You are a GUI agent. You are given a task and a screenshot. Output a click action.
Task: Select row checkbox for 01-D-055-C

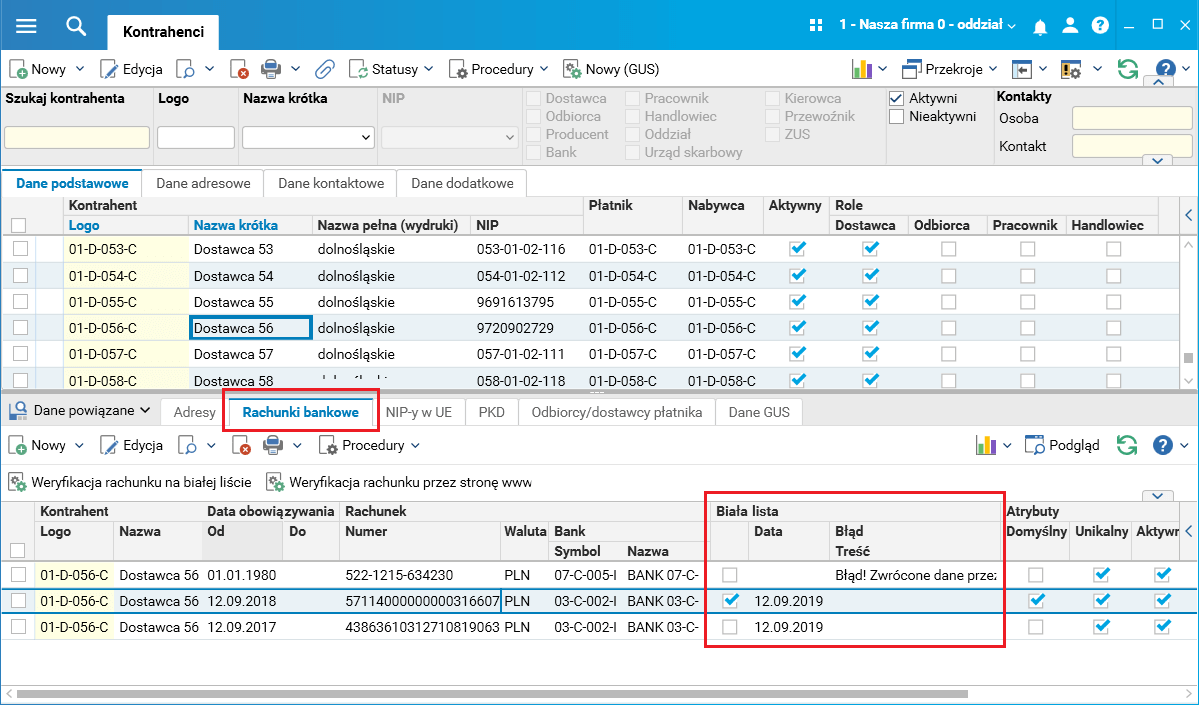tap(19, 302)
